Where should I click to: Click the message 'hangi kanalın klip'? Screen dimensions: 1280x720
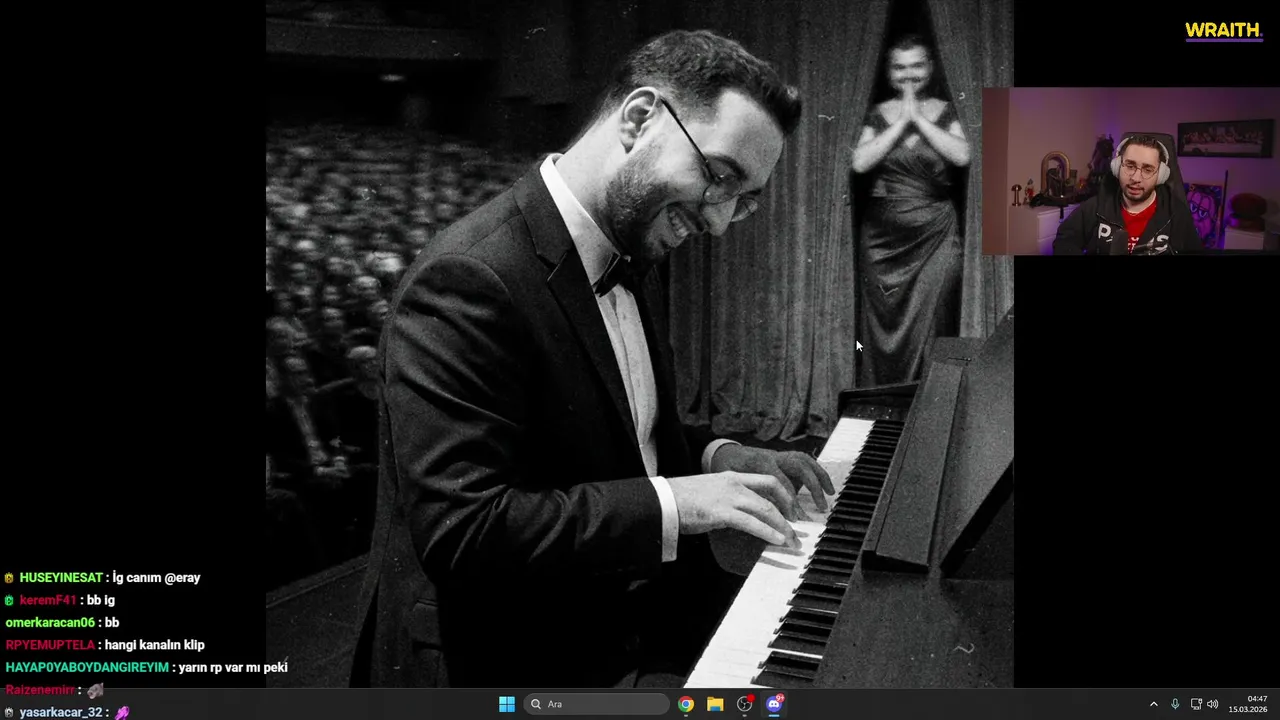pos(155,645)
